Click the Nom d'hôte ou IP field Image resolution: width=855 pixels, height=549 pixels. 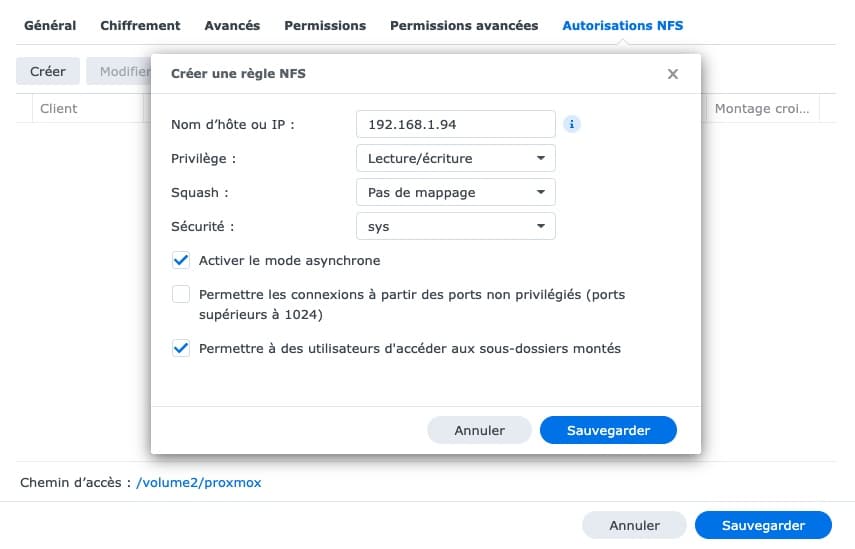click(456, 124)
